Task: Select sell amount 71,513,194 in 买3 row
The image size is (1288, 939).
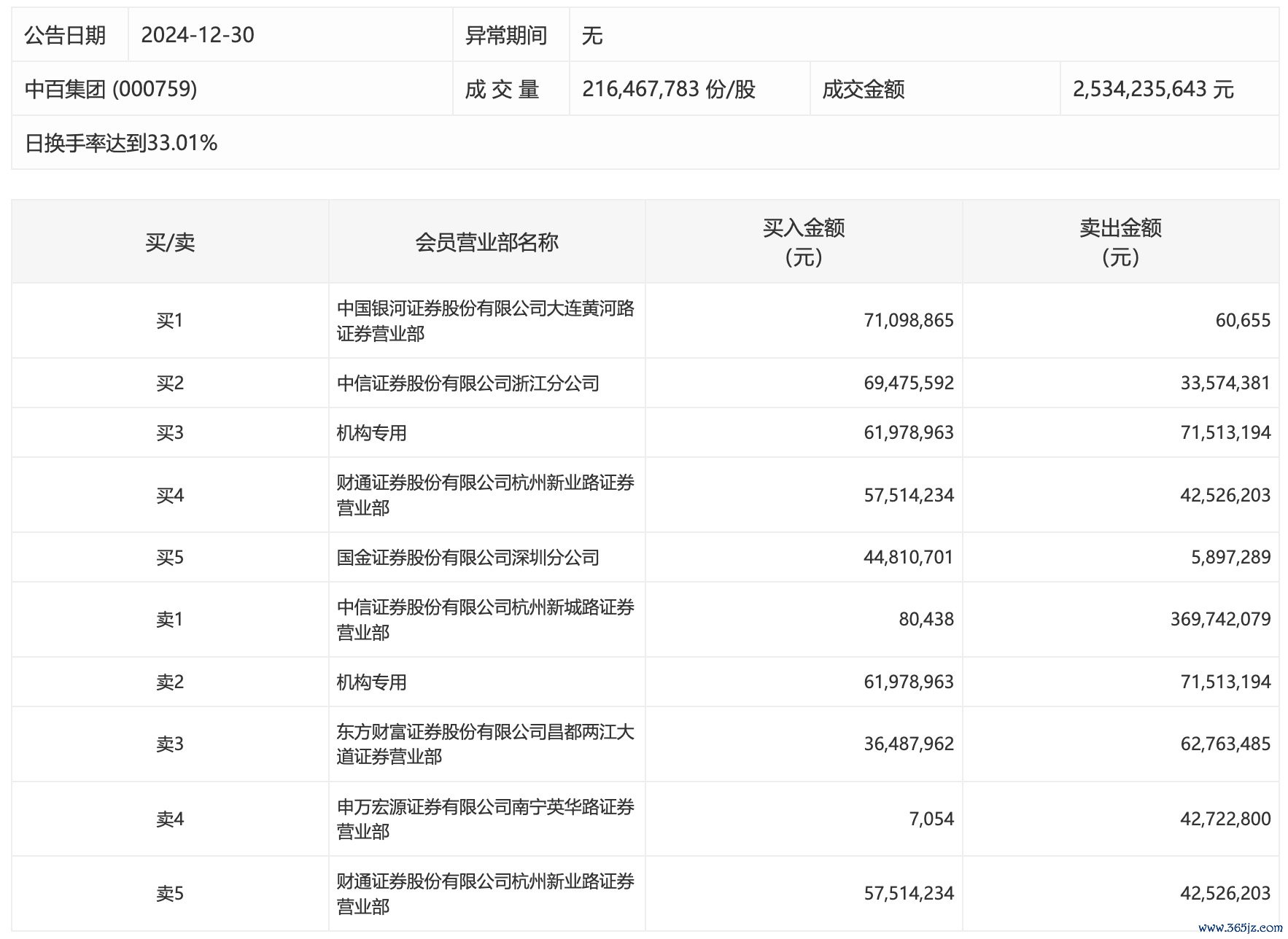Action: pos(1225,432)
